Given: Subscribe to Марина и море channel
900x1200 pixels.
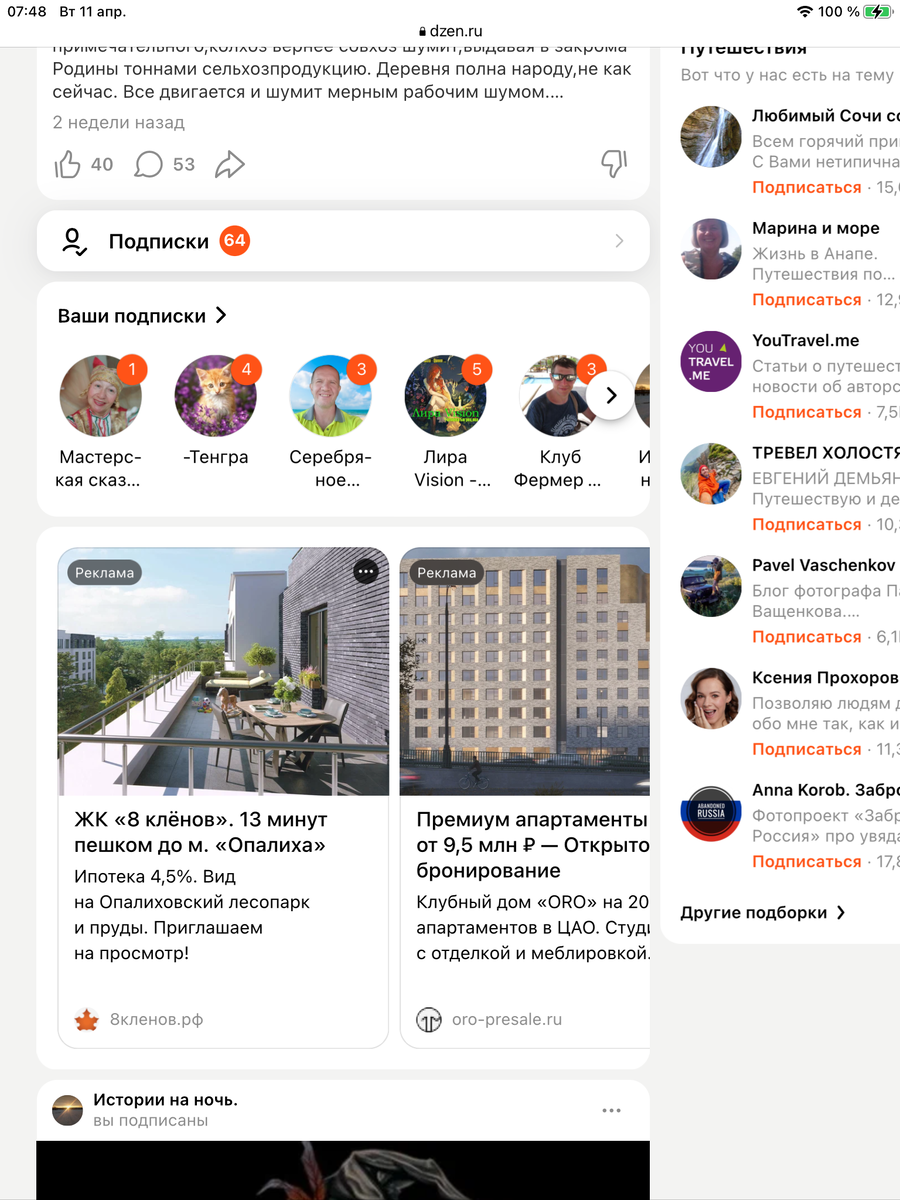Looking at the screenshot, I should pos(807,299).
